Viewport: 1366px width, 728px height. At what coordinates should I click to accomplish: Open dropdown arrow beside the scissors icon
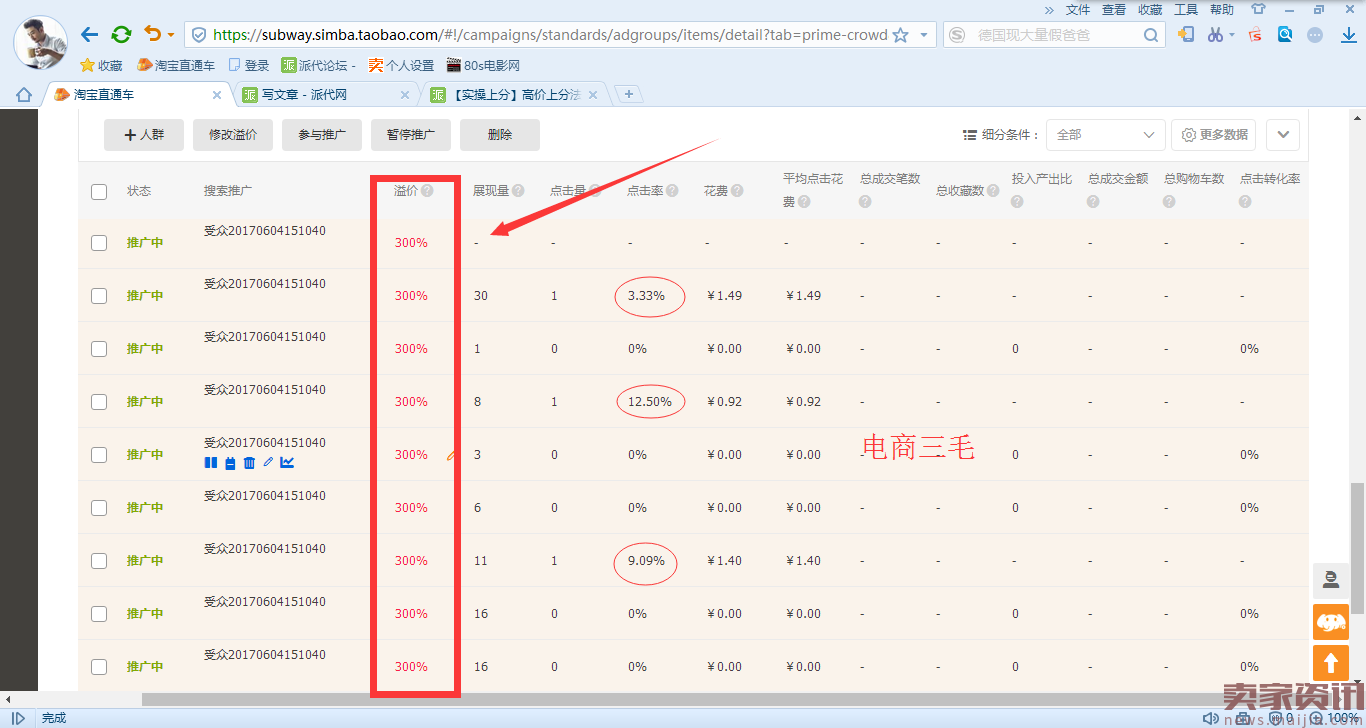point(1232,35)
